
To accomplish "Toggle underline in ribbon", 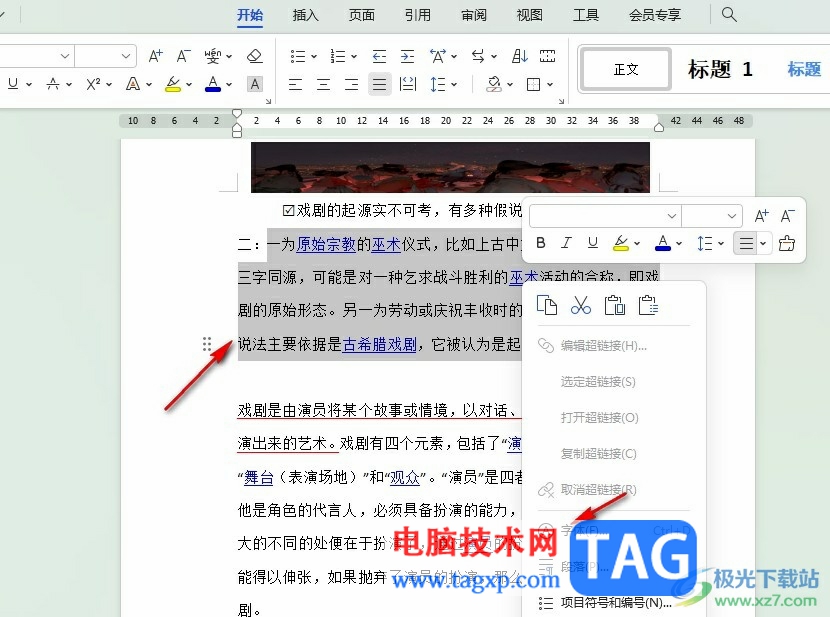I will click(x=13, y=84).
